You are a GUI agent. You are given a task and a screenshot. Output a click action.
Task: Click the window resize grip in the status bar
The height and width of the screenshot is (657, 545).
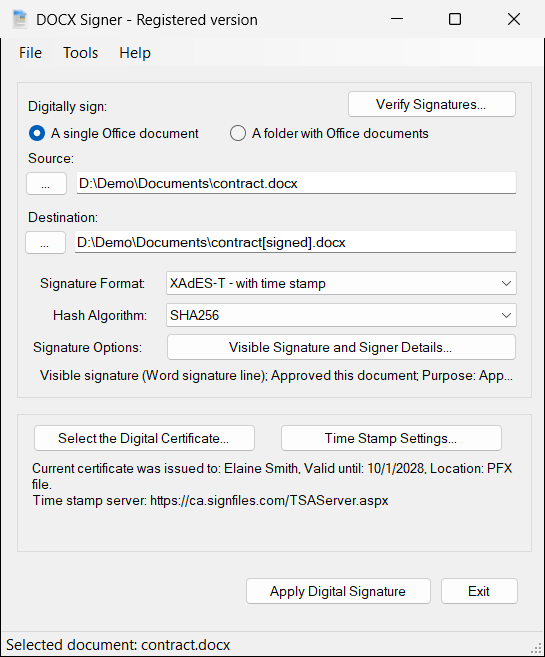[x=536, y=648]
